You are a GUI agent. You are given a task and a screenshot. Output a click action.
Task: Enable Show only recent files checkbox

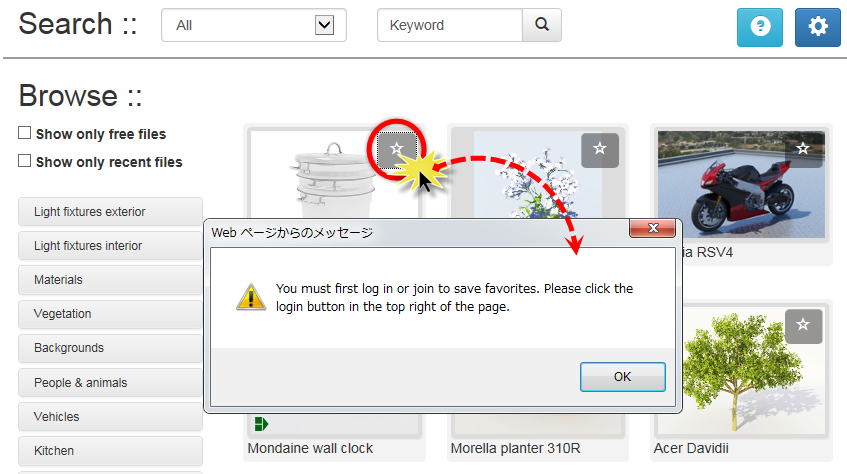(x=24, y=161)
